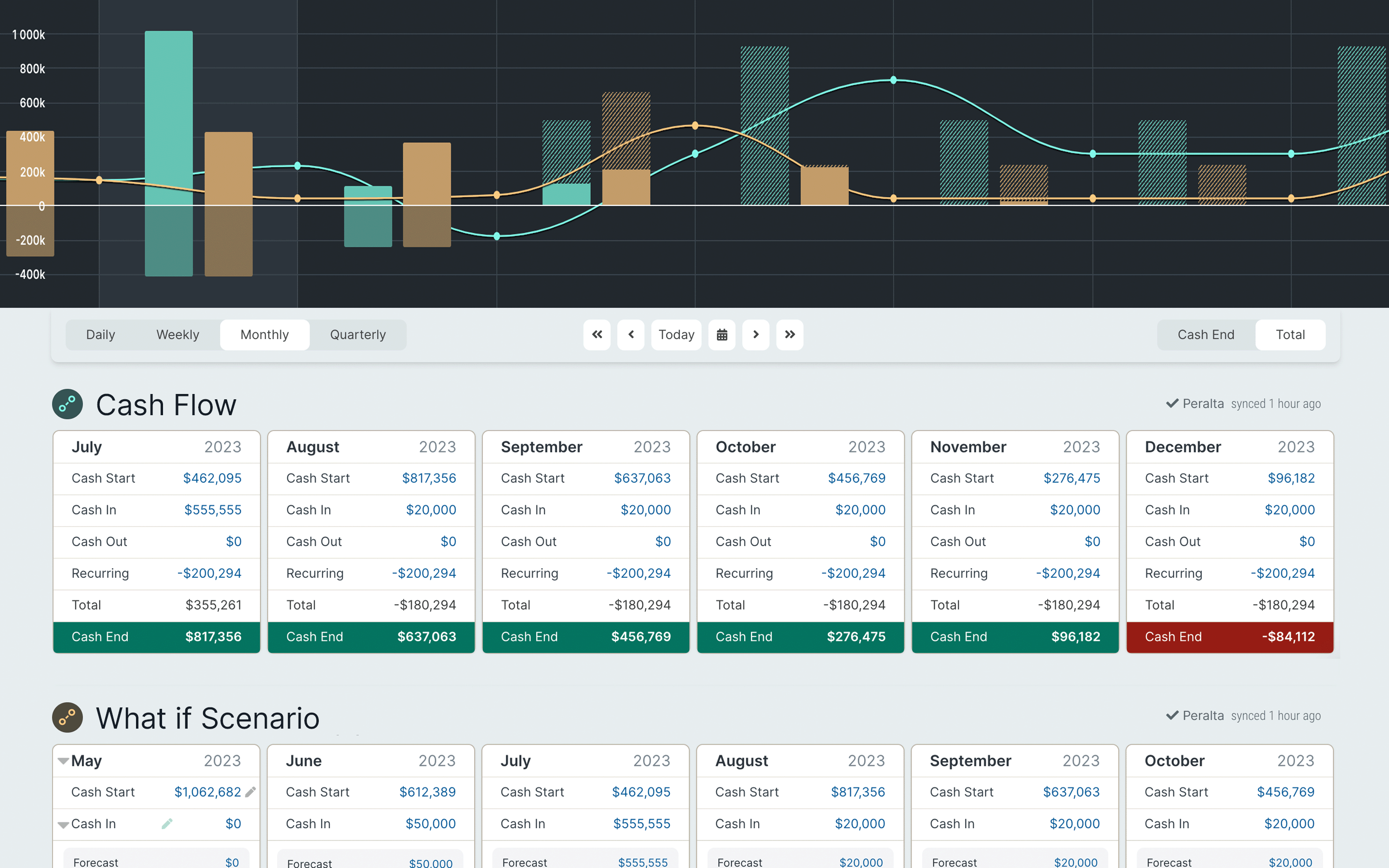Collapse the May 2023 scenario card
1389x868 pixels.
pyautogui.click(x=63, y=760)
